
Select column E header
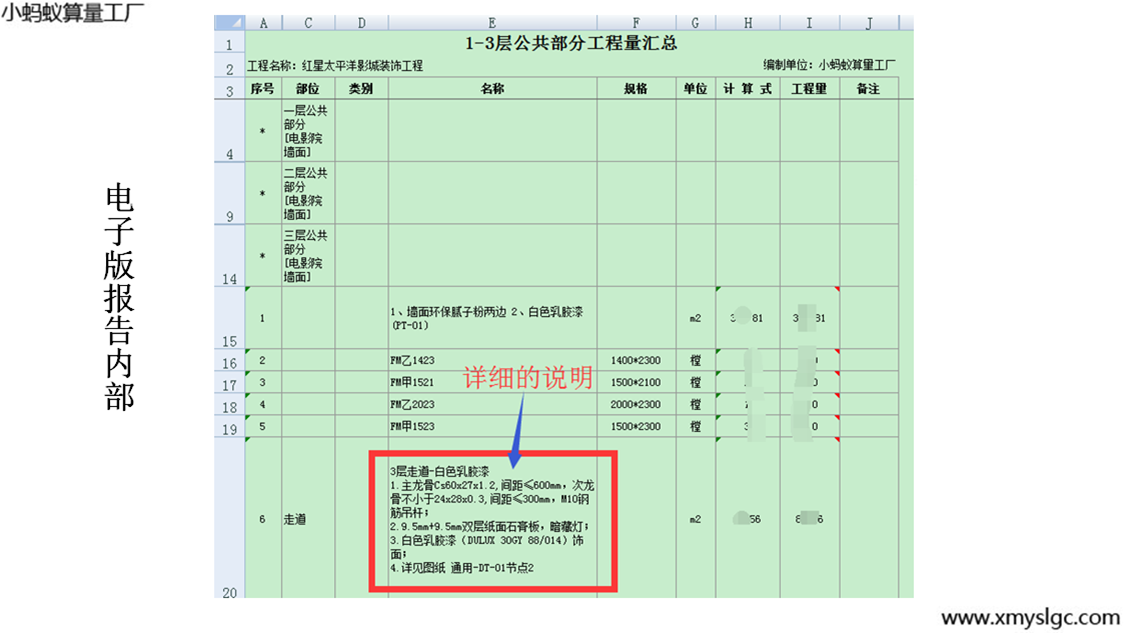[492, 23]
